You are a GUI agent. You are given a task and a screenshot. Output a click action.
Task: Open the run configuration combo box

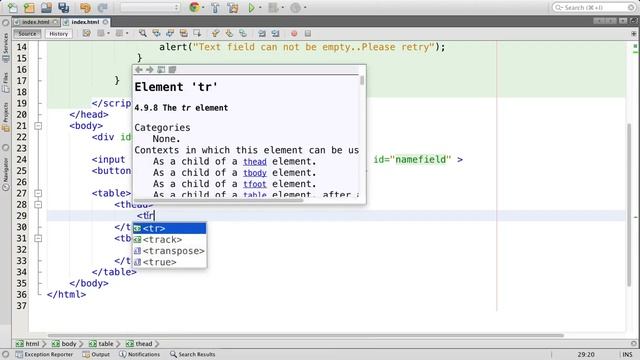(x=150, y=7)
